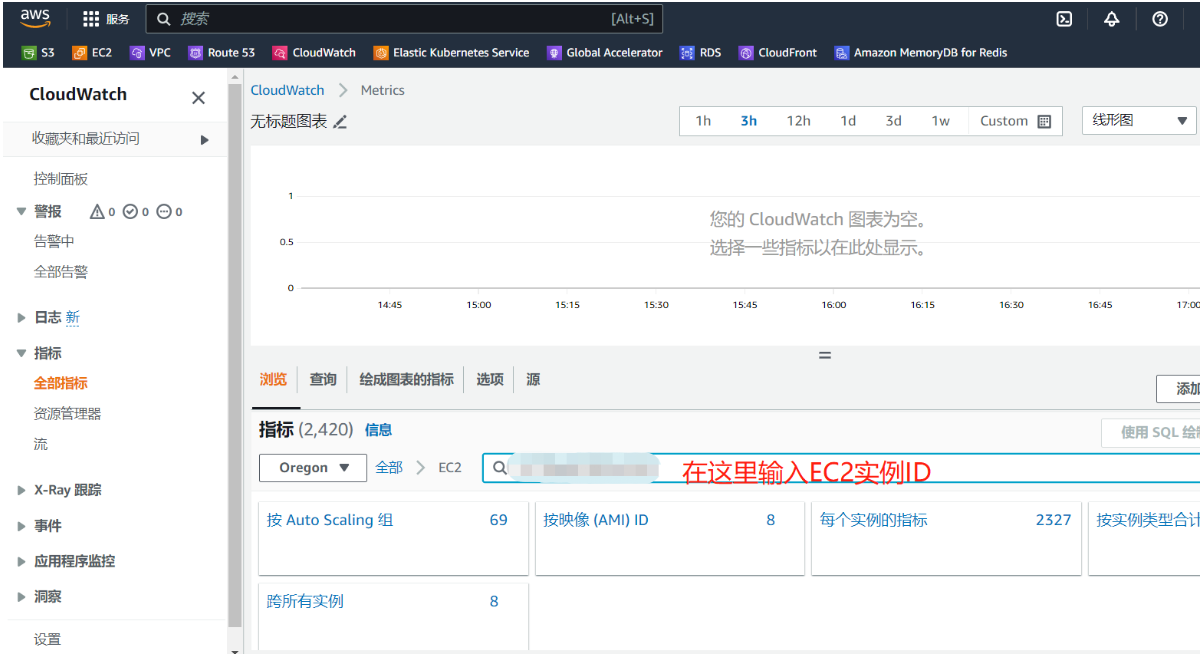
Task: Open 资源管理器 in sidebar
Action: click(x=68, y=414)
